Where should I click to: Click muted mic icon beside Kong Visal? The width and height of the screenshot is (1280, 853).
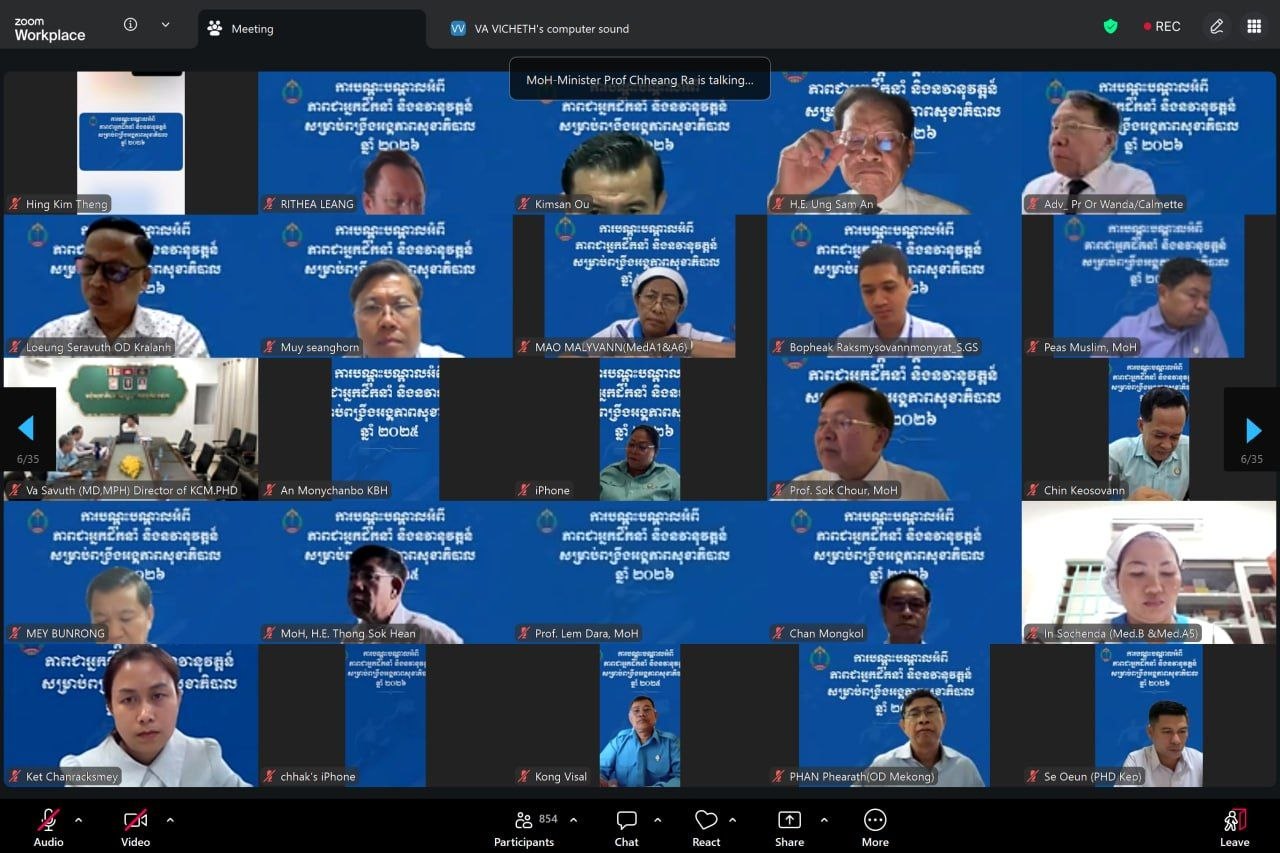[524, 776]
